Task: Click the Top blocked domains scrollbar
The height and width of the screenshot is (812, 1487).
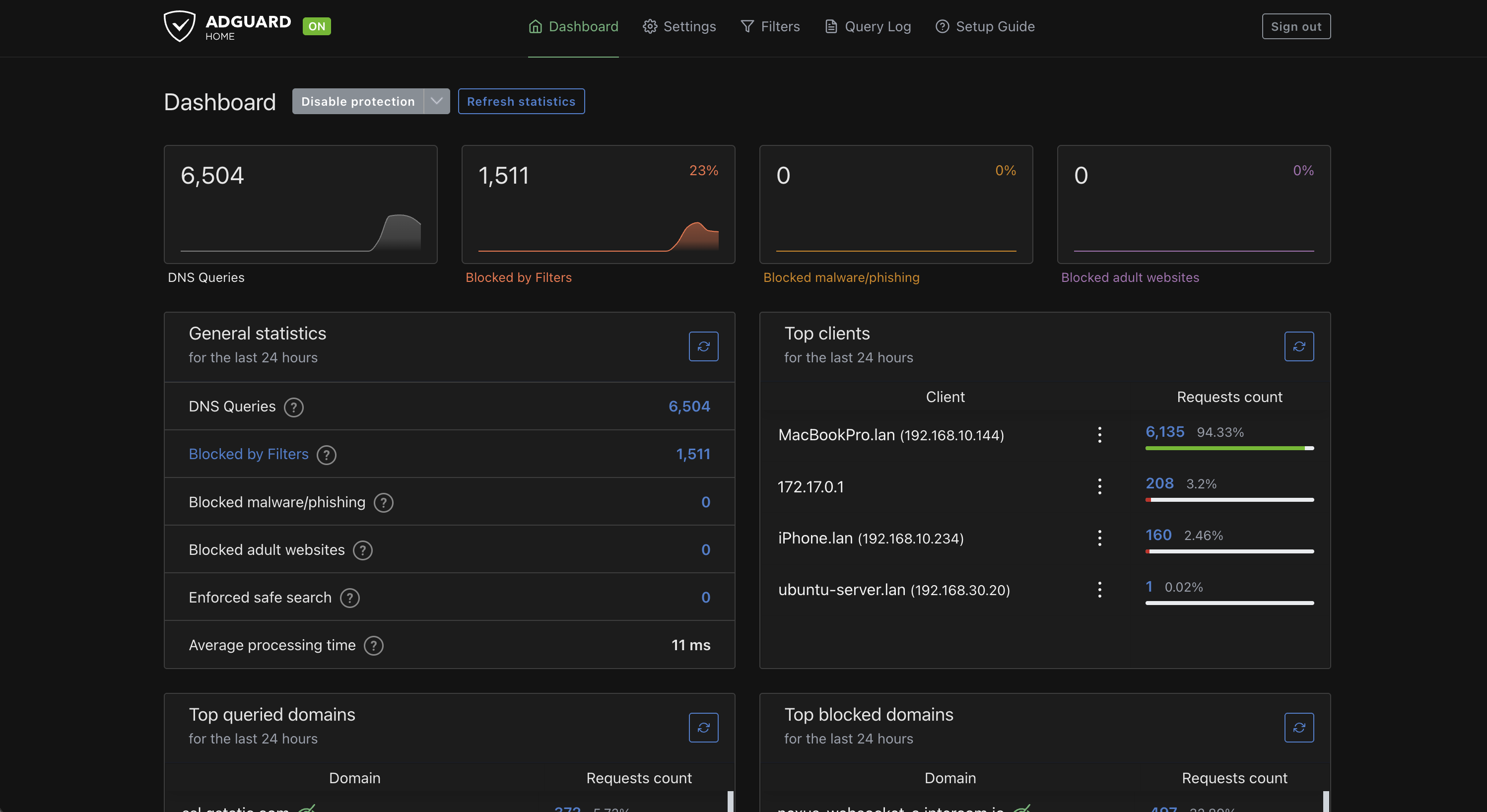Action: click(1326, 801)
